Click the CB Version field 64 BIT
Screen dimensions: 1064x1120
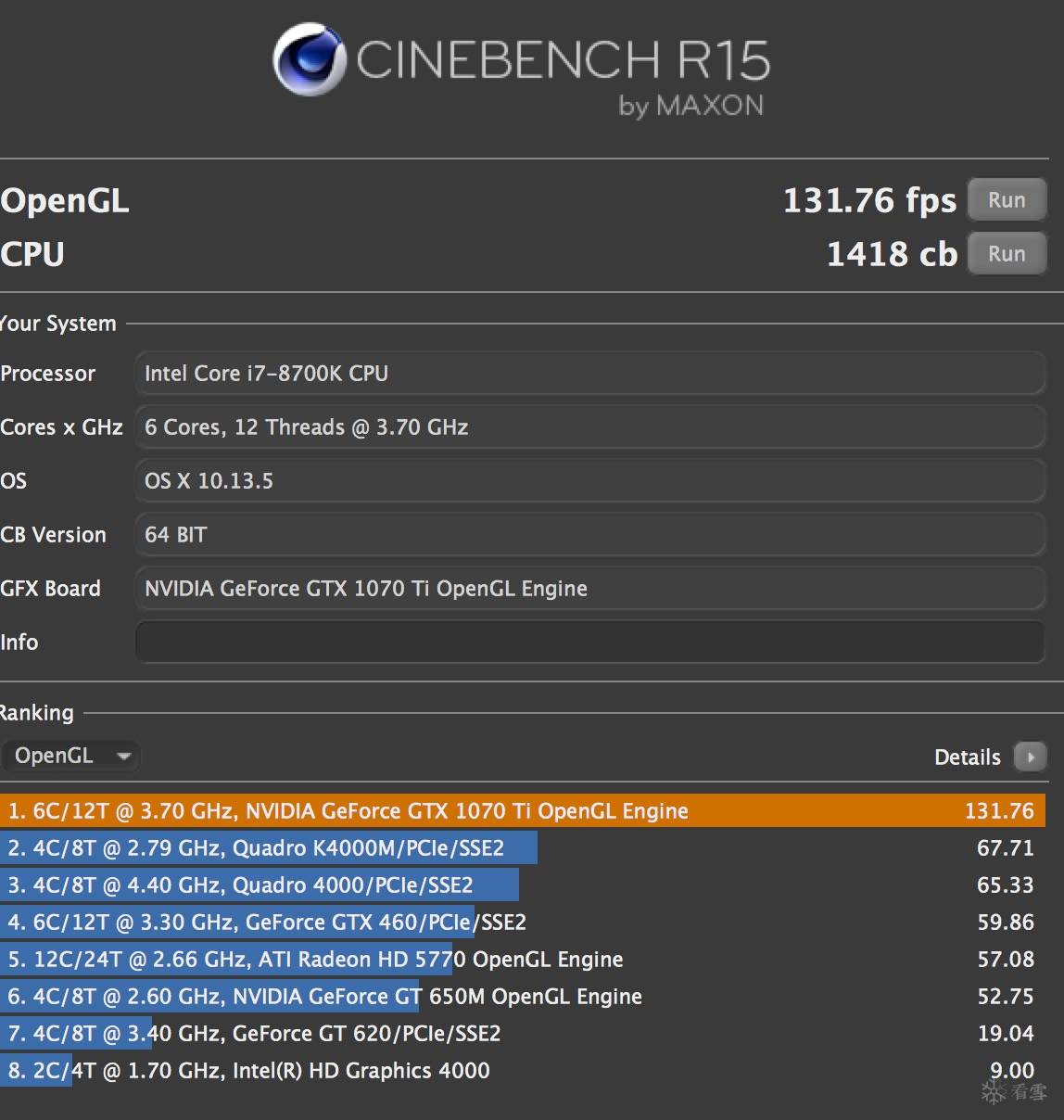tap(589, 535)
